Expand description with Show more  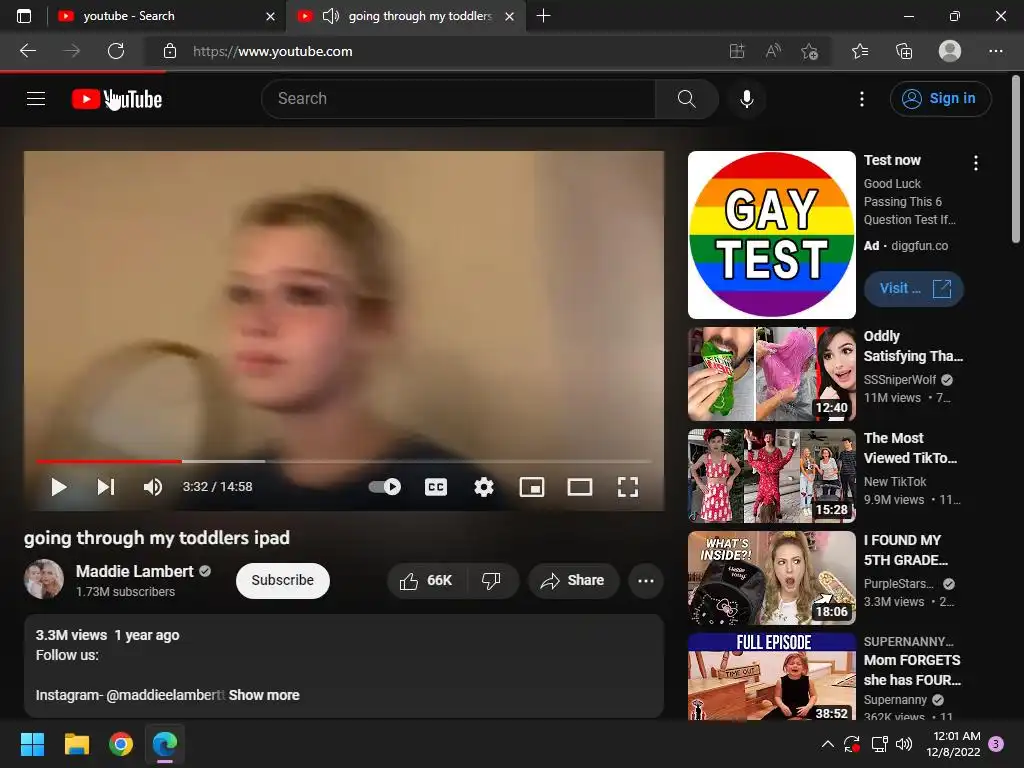coord(264,695)
